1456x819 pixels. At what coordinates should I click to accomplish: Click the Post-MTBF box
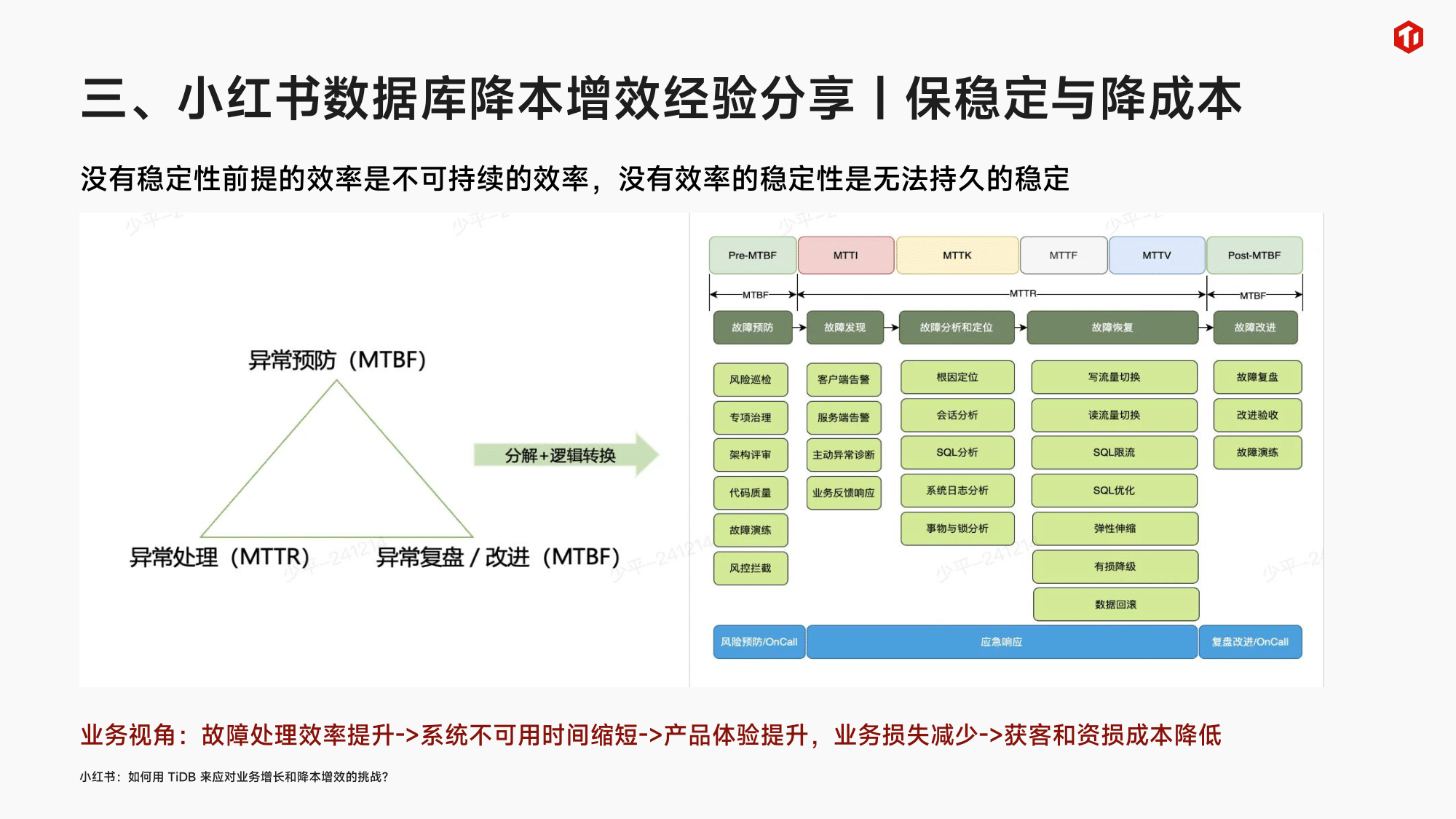click(x=1254, y=256)
